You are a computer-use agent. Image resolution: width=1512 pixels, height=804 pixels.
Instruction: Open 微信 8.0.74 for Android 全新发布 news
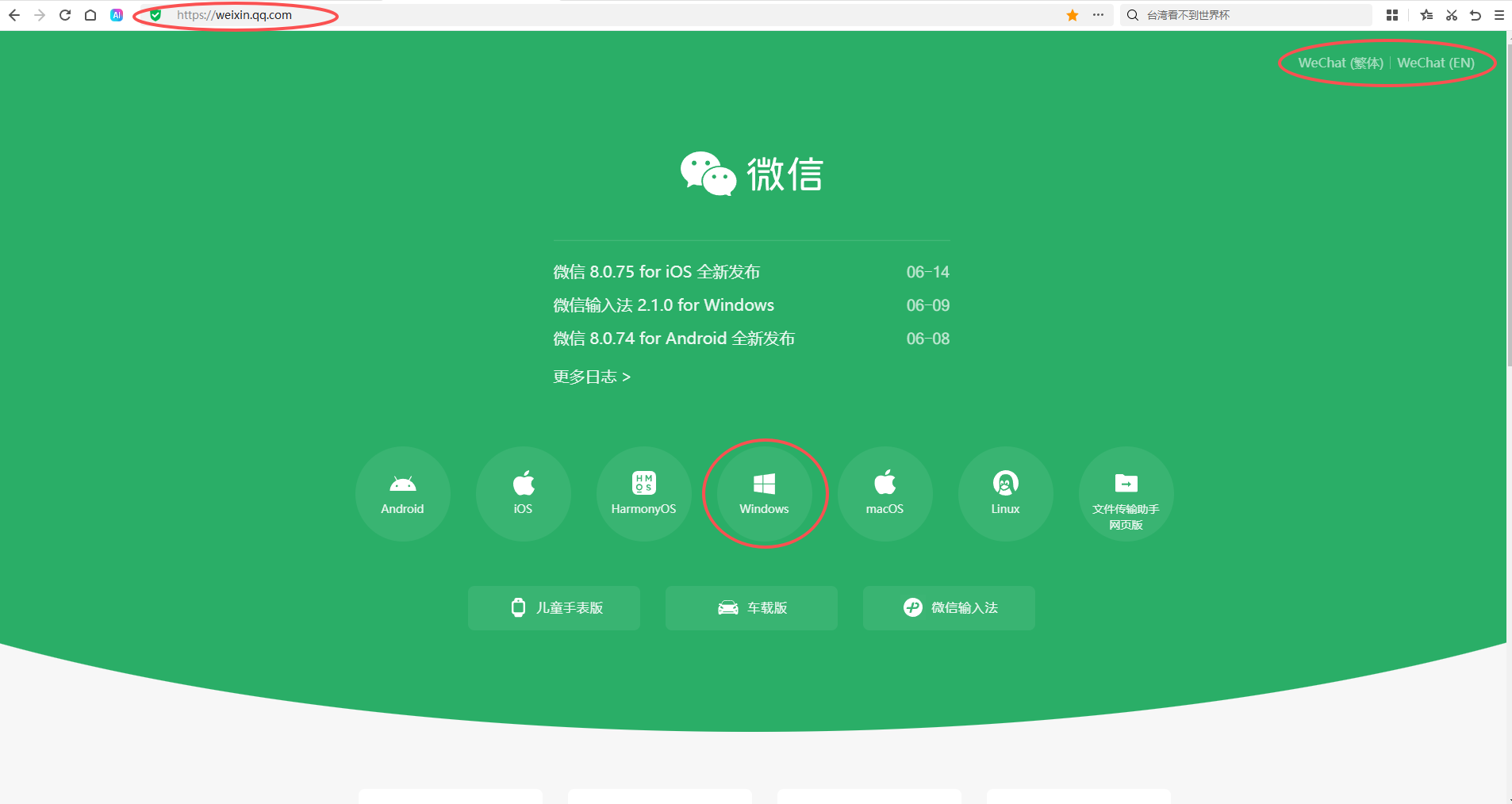(674, 339)
